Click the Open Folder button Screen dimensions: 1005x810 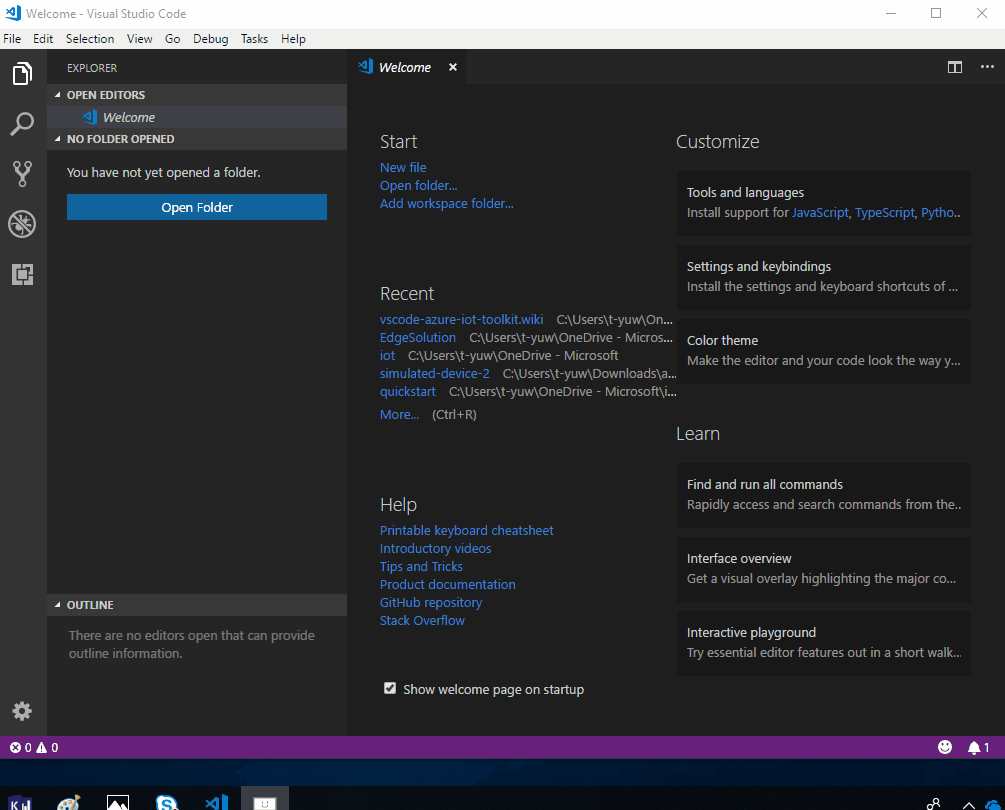pyautogui.click(x=196, y=207)
